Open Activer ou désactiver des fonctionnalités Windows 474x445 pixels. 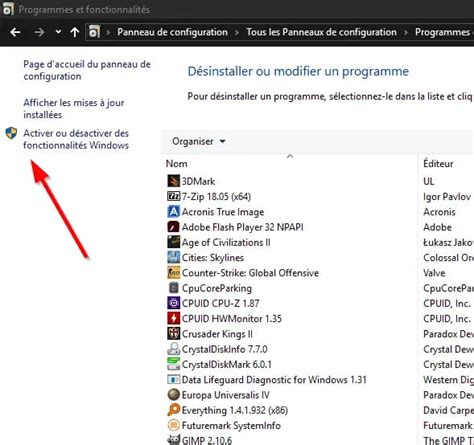[76, 139]
